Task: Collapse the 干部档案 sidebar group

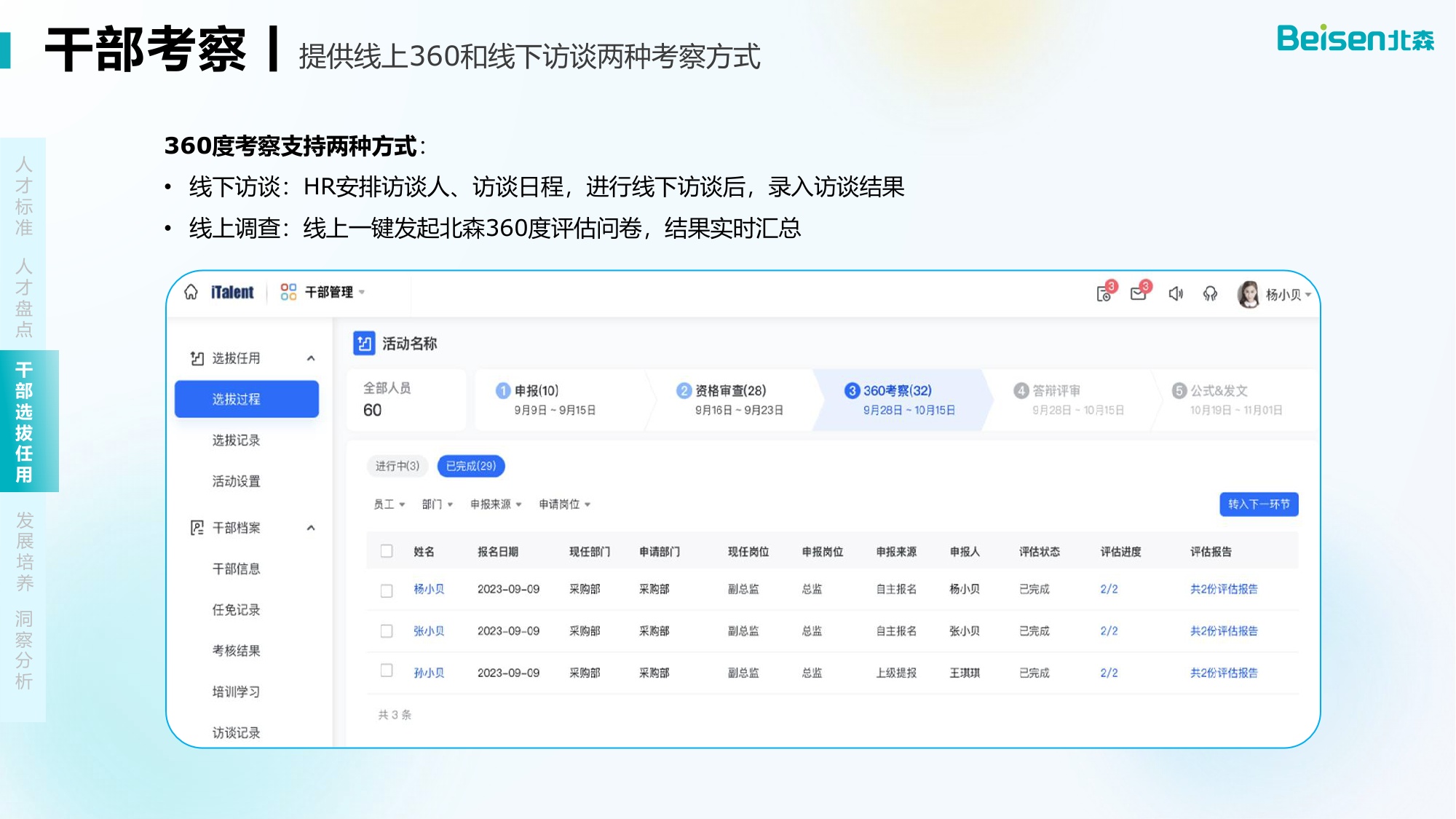Action: tap(311, 528)
